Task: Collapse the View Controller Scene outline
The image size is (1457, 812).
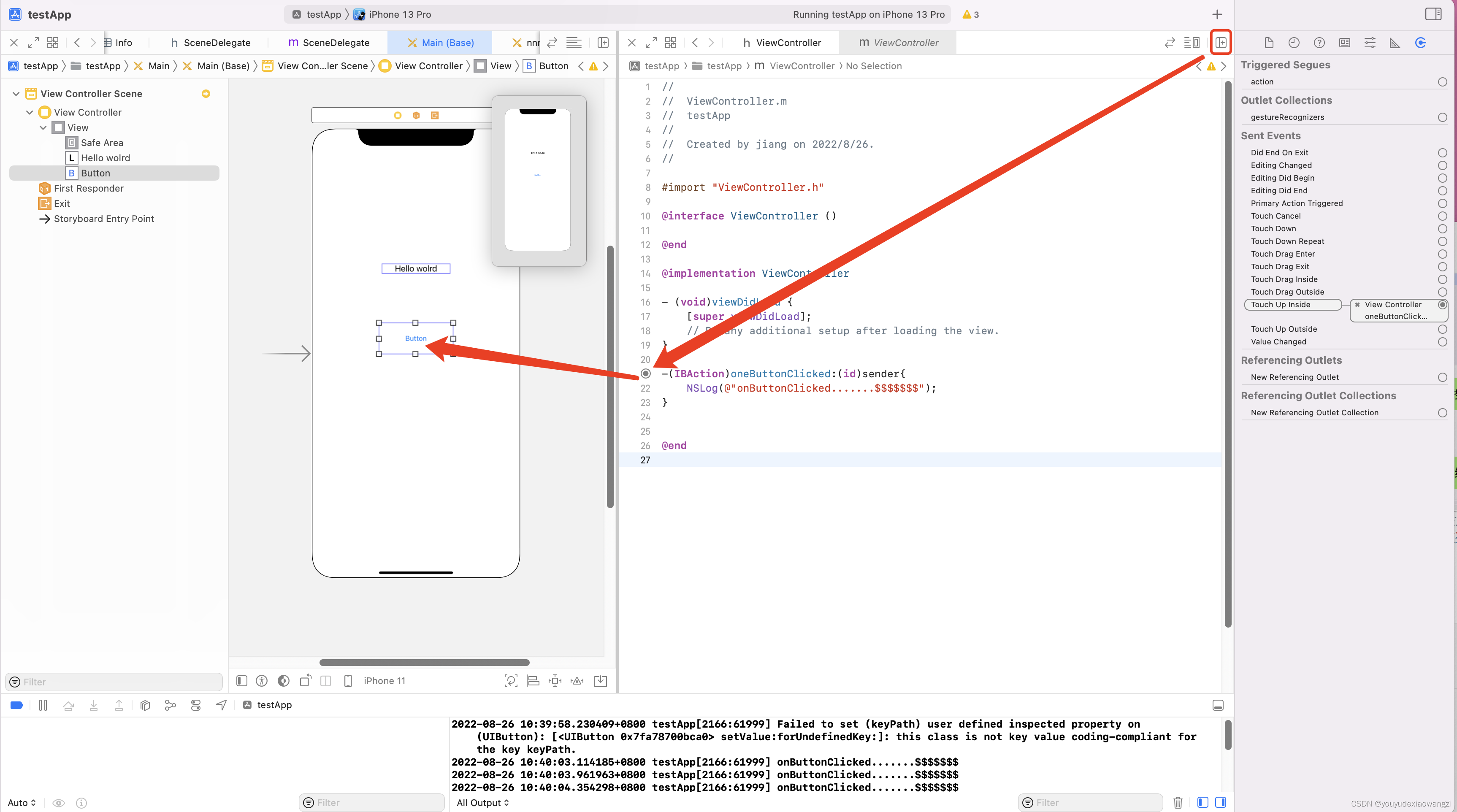Action: (16, 94)
